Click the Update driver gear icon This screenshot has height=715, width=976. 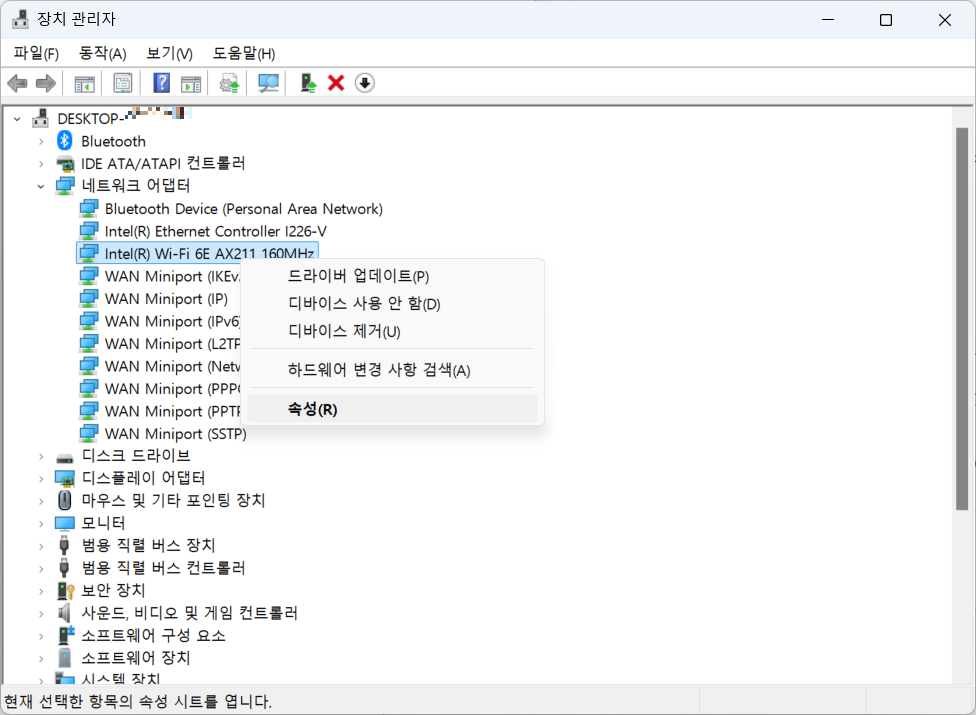pos(229,83)
